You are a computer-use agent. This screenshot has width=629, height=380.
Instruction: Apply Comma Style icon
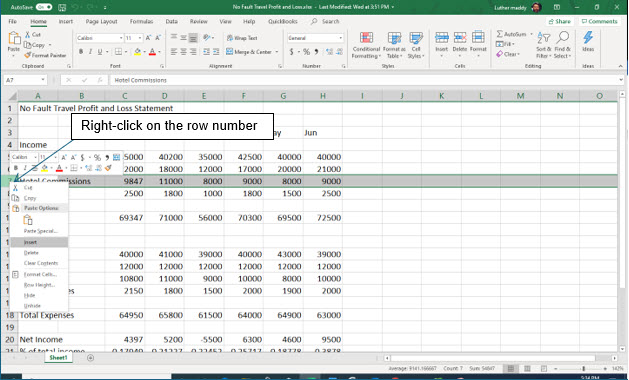click(x=317, y=52)
